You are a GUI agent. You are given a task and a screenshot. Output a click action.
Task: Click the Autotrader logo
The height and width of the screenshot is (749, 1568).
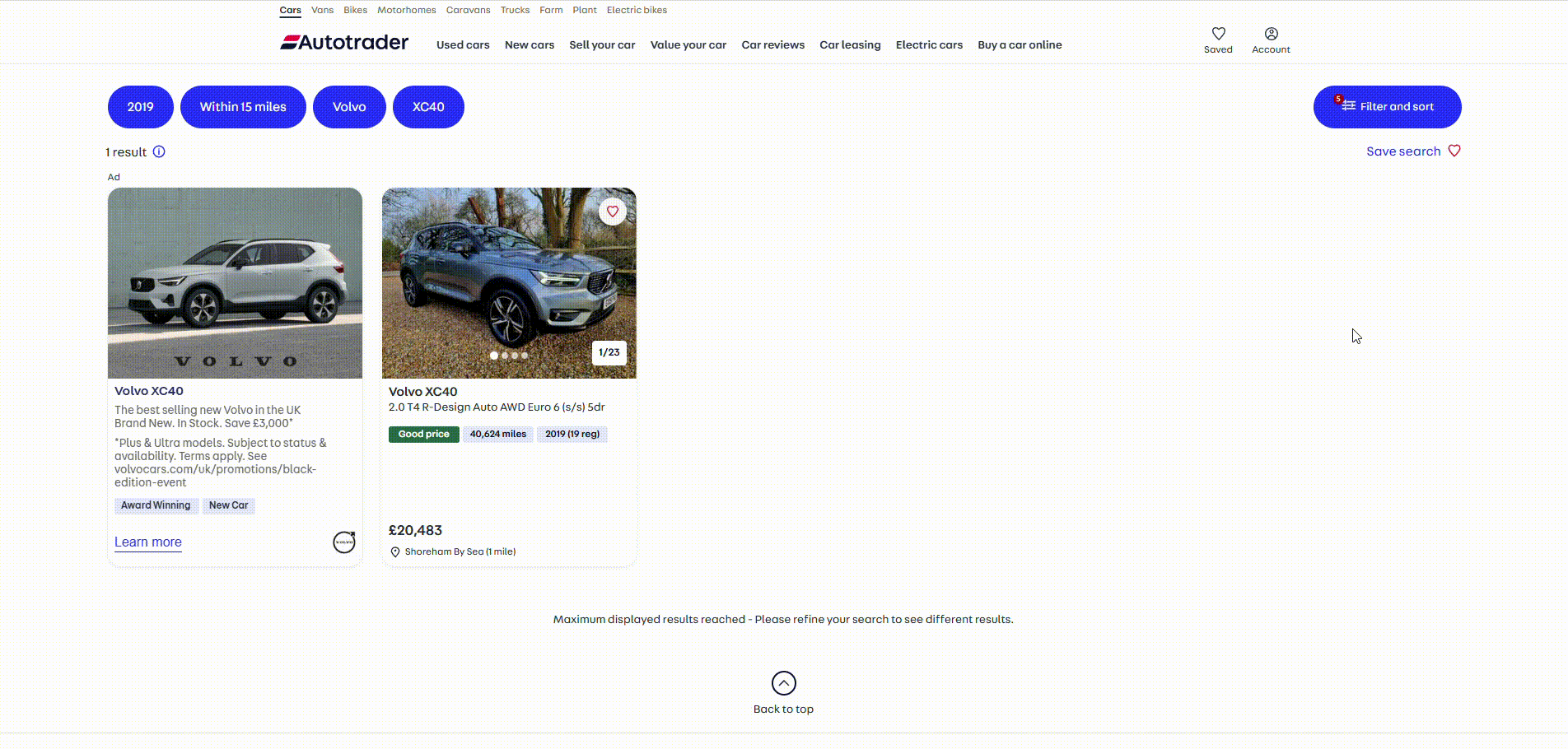[344, 42]
